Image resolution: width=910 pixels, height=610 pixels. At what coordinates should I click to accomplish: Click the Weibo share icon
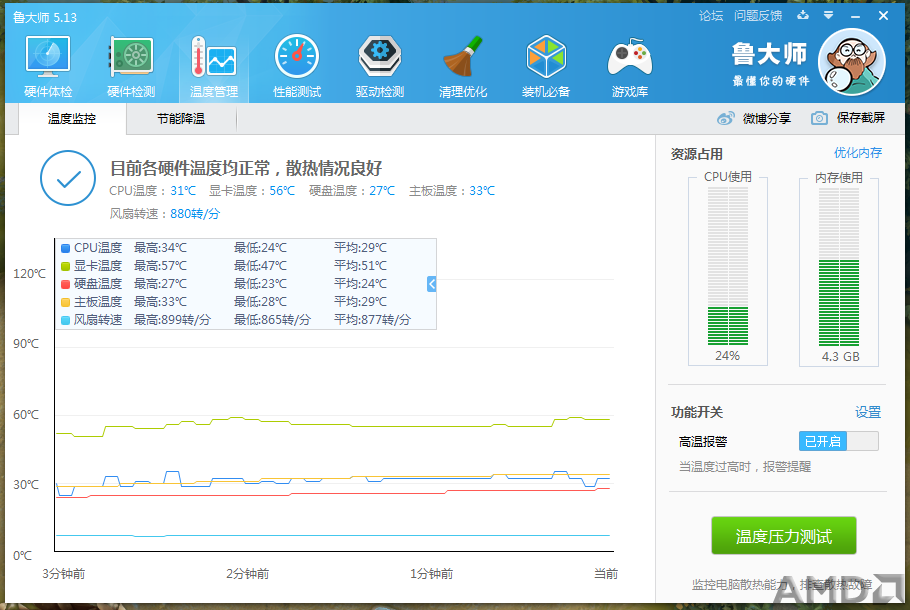[x=725, y=118]
